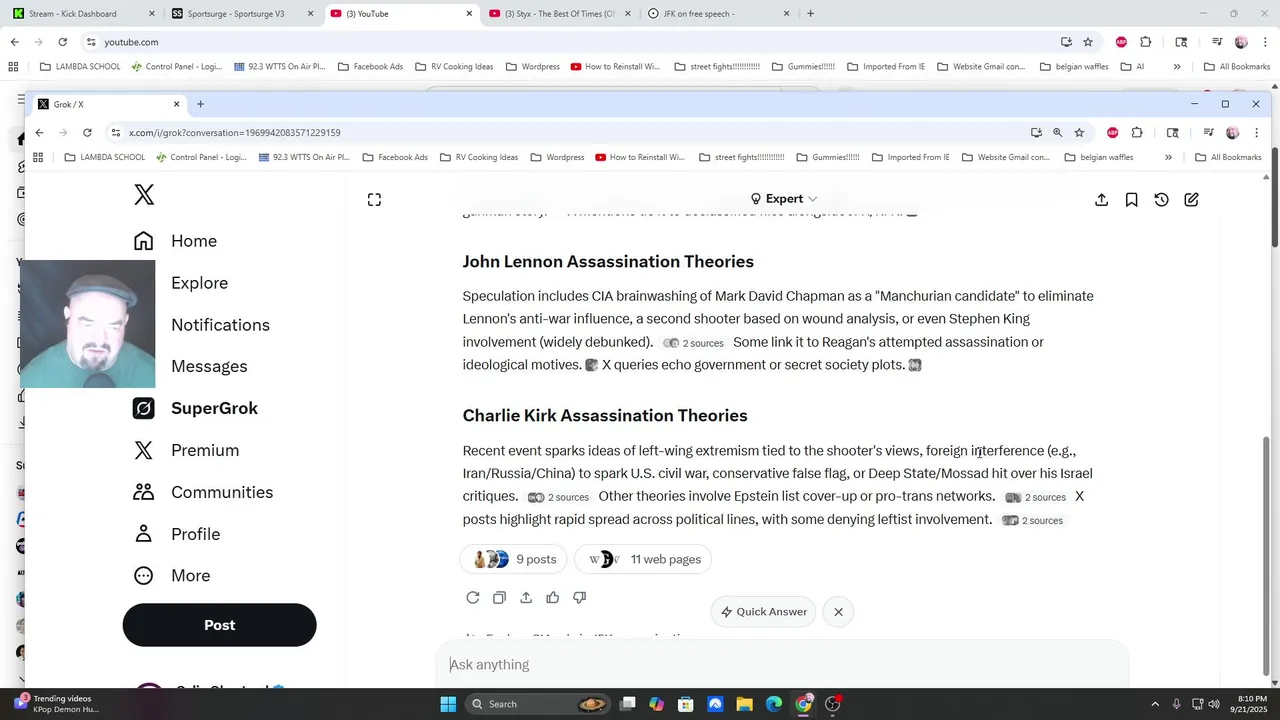Image resolution: width=1280 pixels, height=720 pixels.
Task: Toggle Grok fullscreen view icon
Action: (x=374, y=200)
